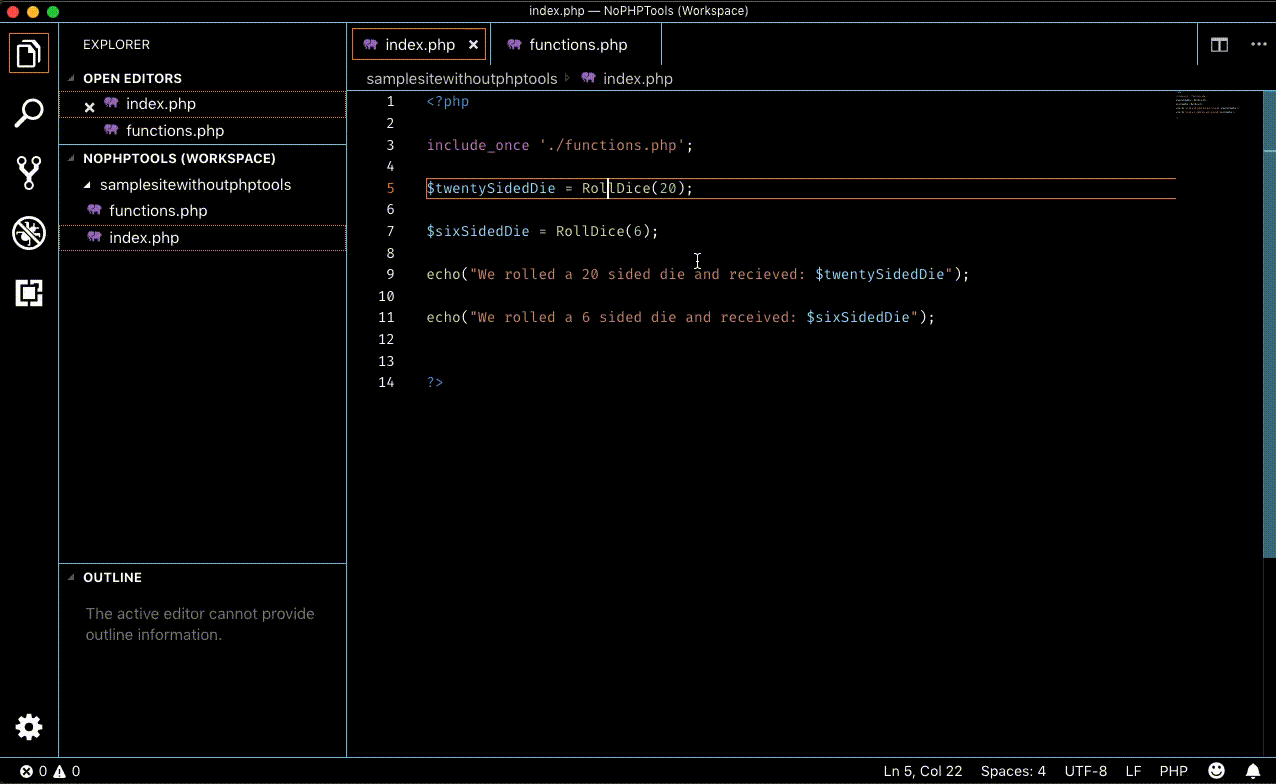1276x784 pixels.
Task: Click the closing ?> tag on line 14
Action: pos(435,382)
